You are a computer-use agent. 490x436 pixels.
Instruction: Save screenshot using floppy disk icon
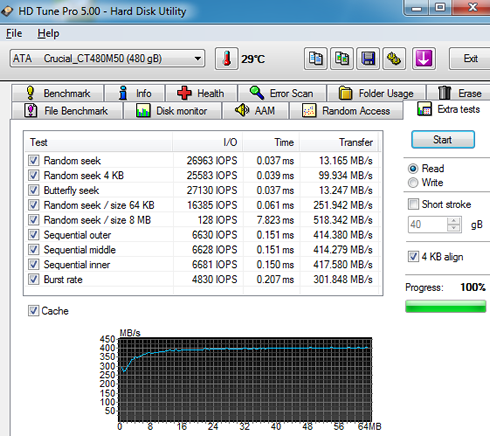(368, 59)
